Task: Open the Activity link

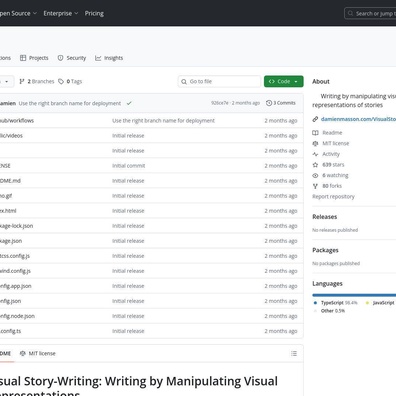Action: pos(331,154)
